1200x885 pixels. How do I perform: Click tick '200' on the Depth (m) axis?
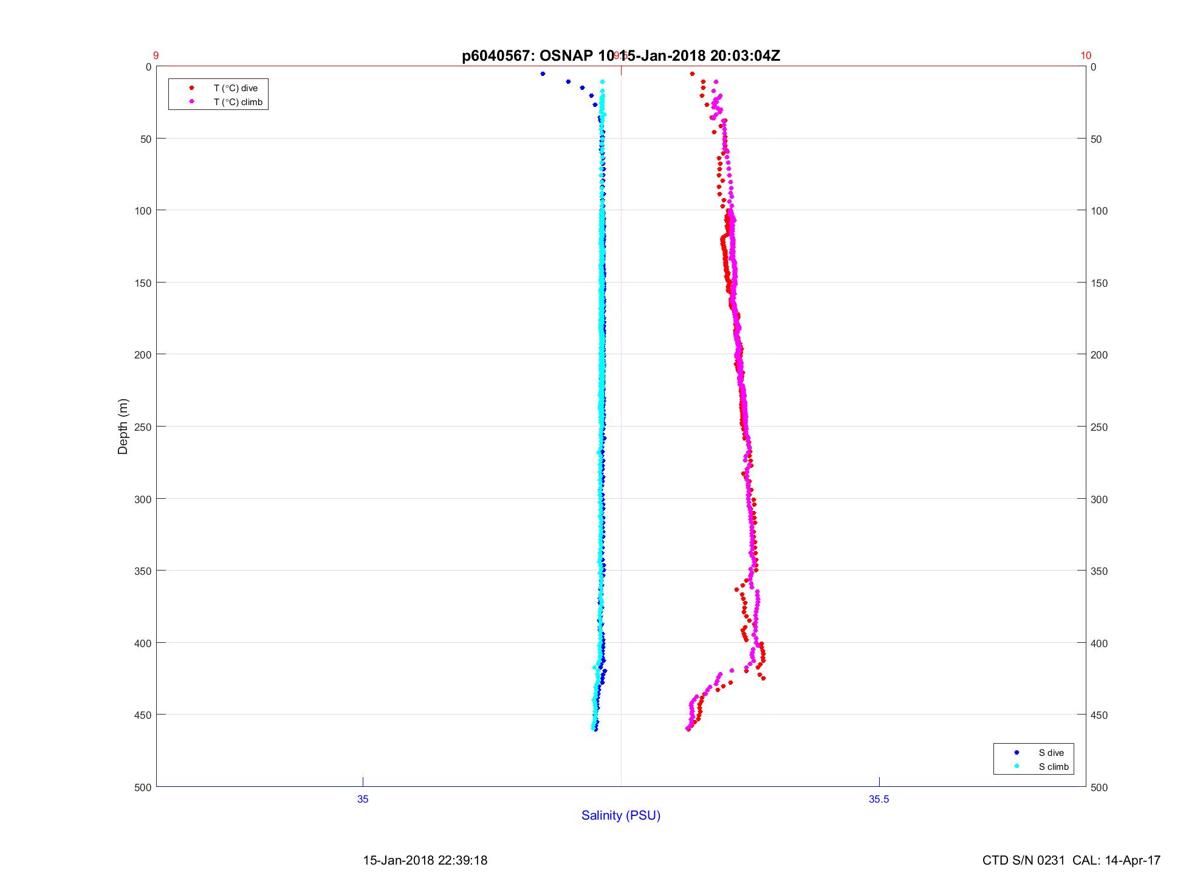141,355
